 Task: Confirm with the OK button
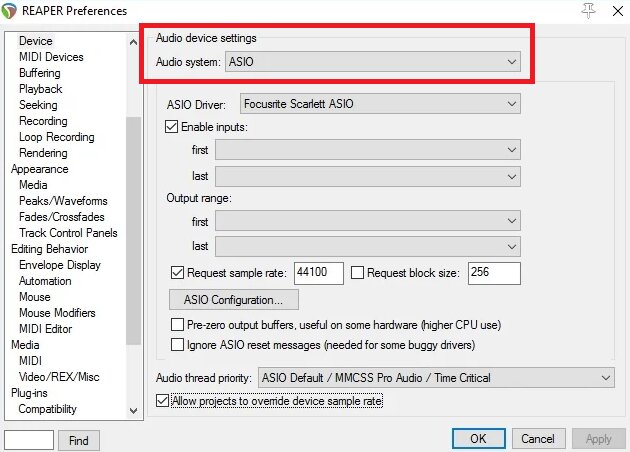[479, 438]
